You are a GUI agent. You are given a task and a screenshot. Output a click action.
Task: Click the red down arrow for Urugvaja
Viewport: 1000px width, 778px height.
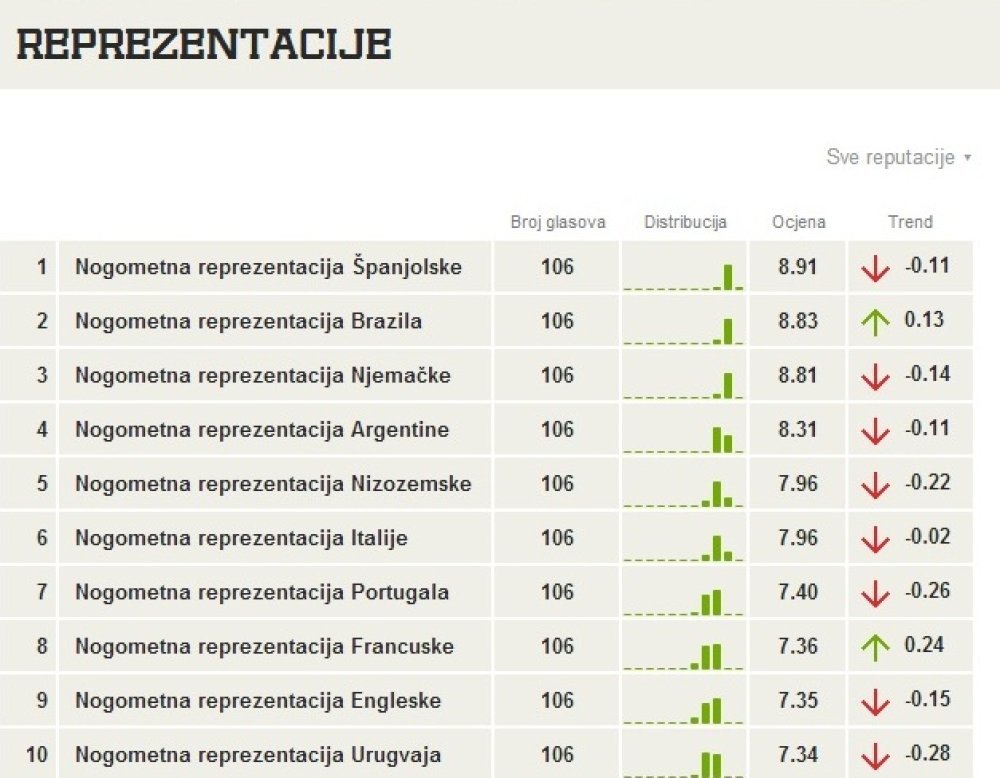(x=875, y=756)
